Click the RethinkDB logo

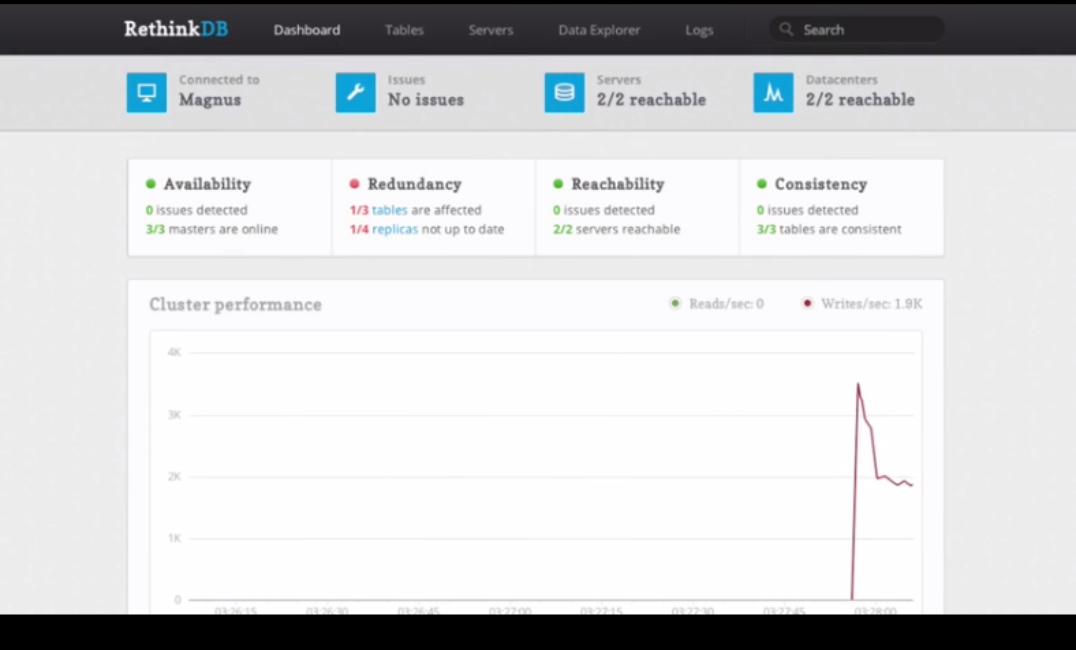pos(176,30)
